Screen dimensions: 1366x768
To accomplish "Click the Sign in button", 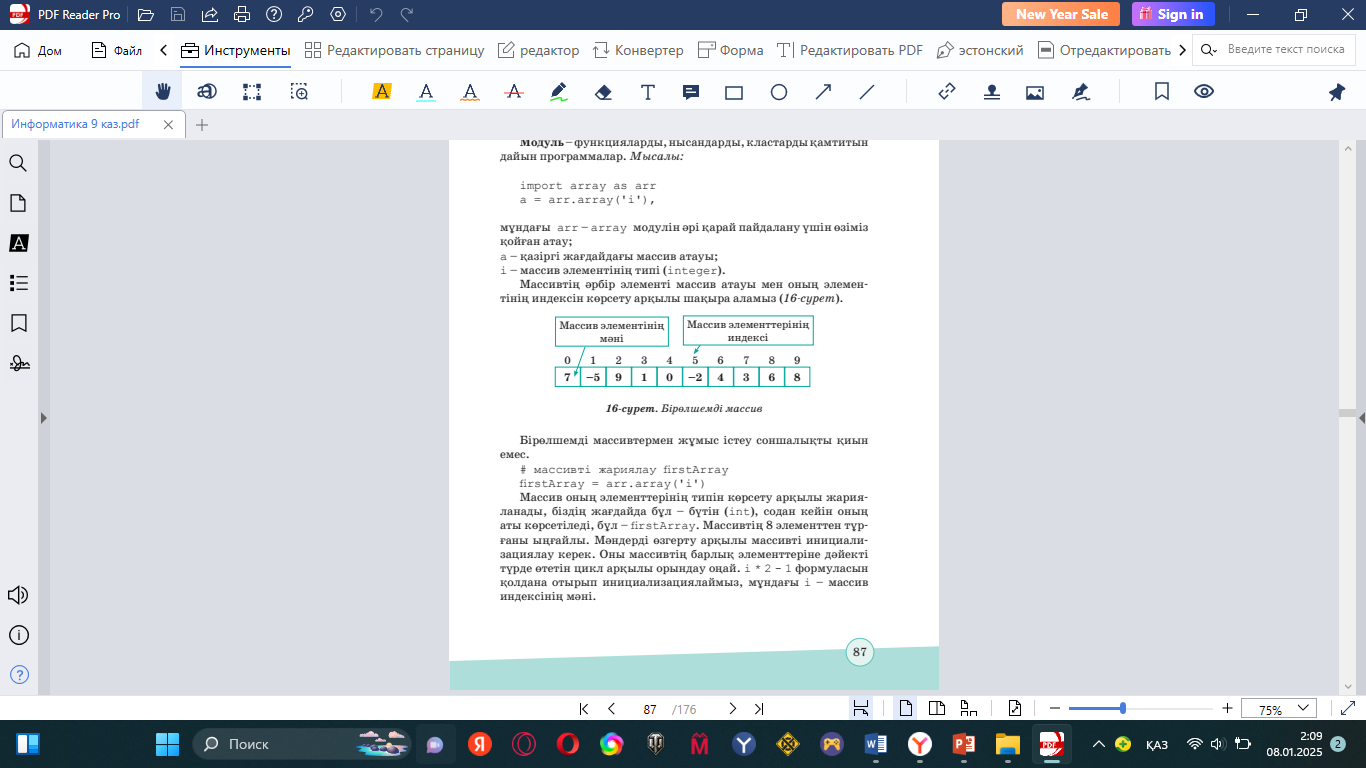I will (x=1173, y=14).
